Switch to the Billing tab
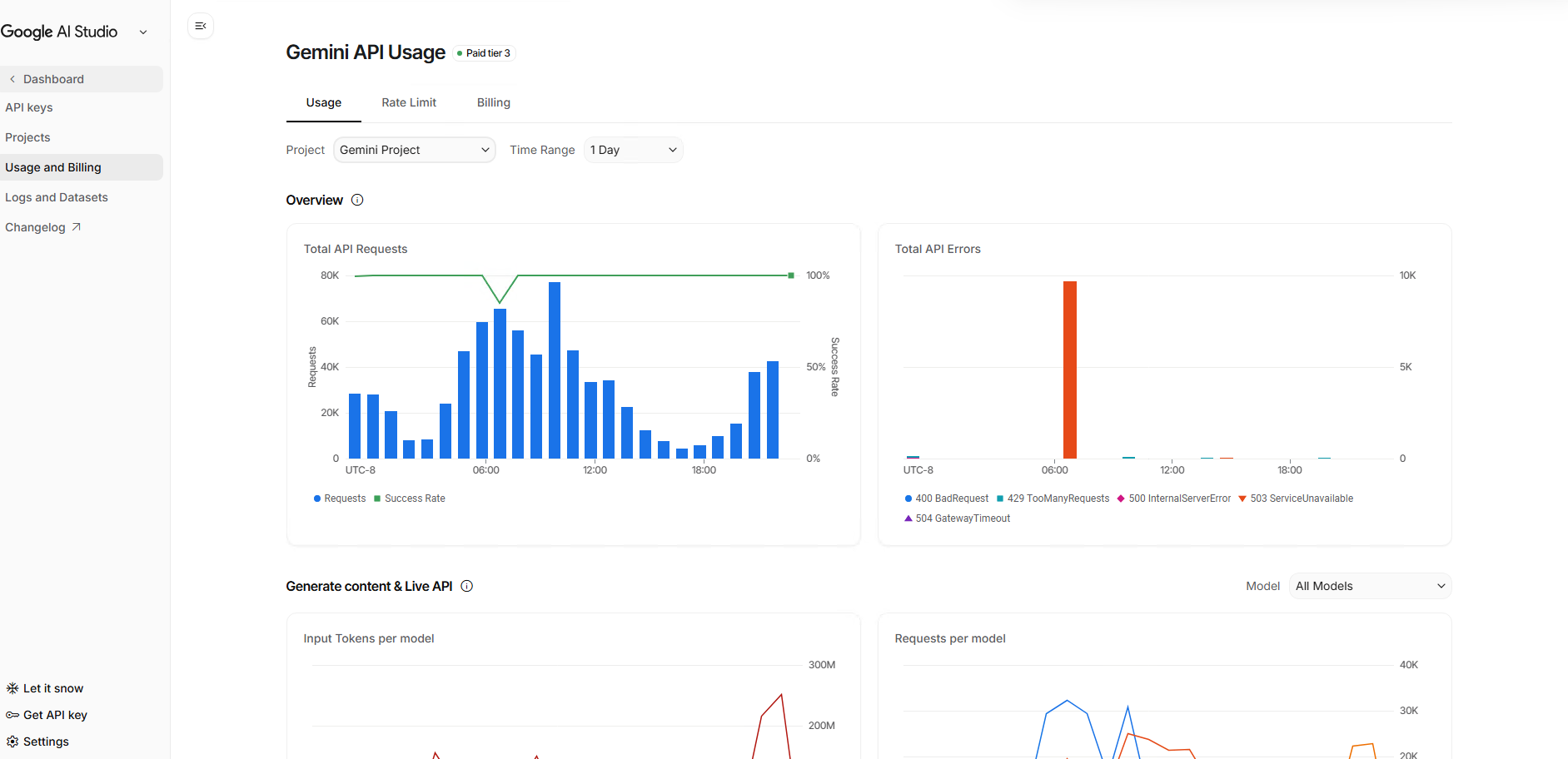This screenshot has height=759, width=1568. tap(494, 102)
